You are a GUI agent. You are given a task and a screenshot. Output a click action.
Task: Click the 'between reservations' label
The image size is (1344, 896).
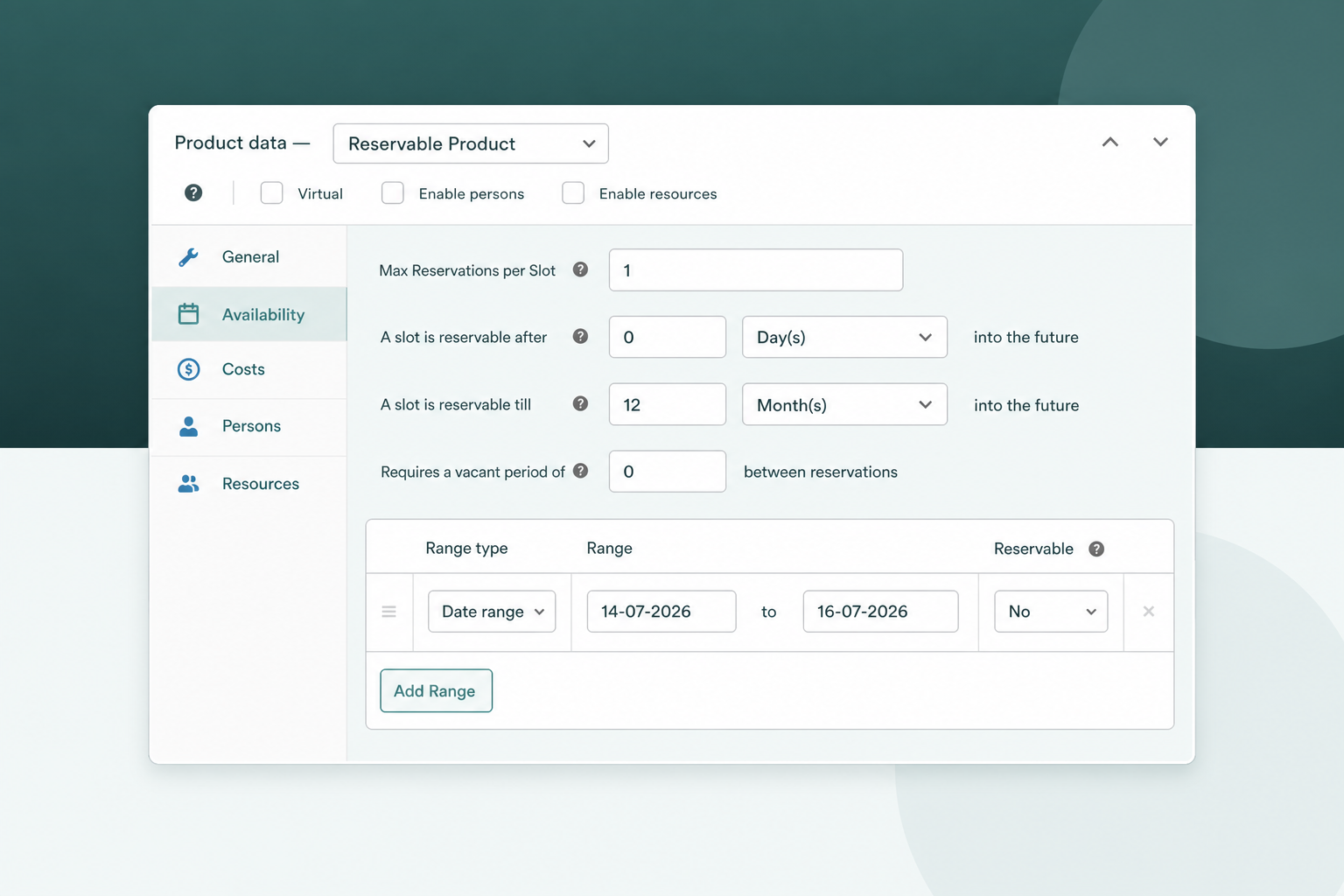(x=821, y=472)
